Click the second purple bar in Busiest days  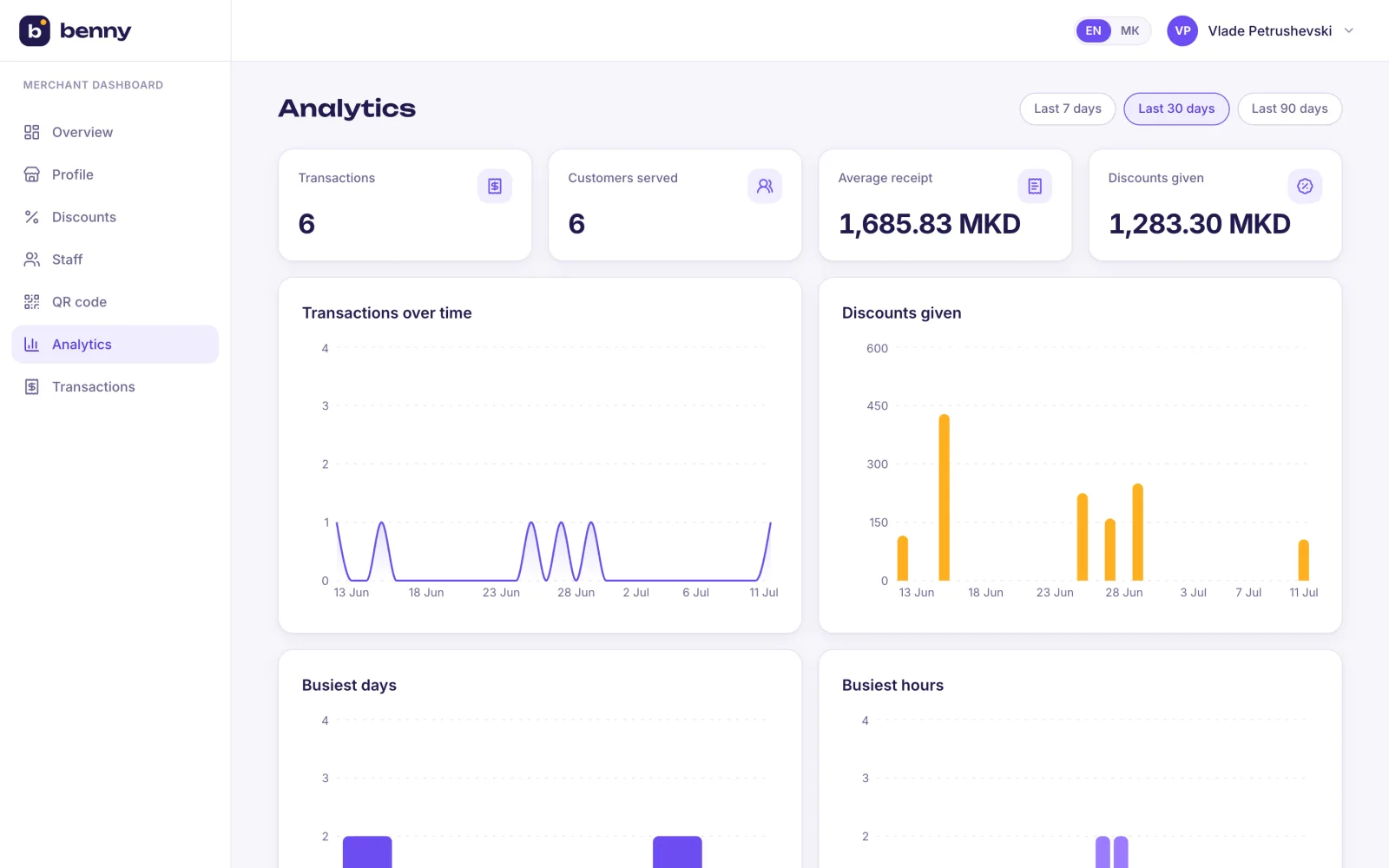(677, 852)
